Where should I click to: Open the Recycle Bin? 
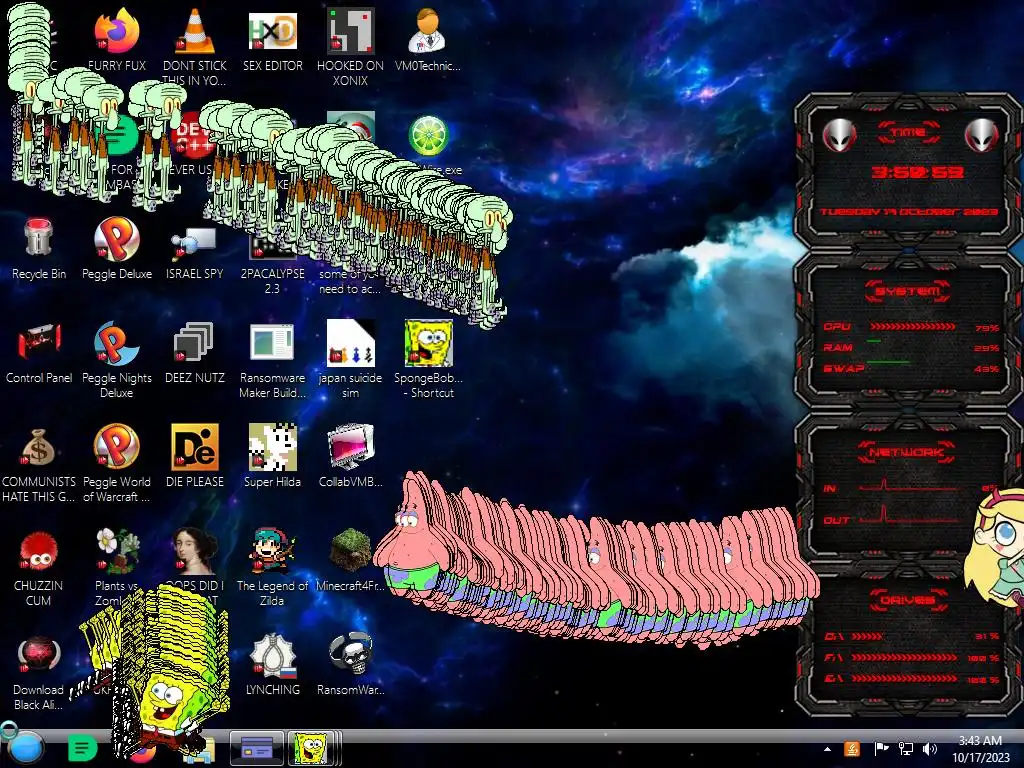pos(39,238)
